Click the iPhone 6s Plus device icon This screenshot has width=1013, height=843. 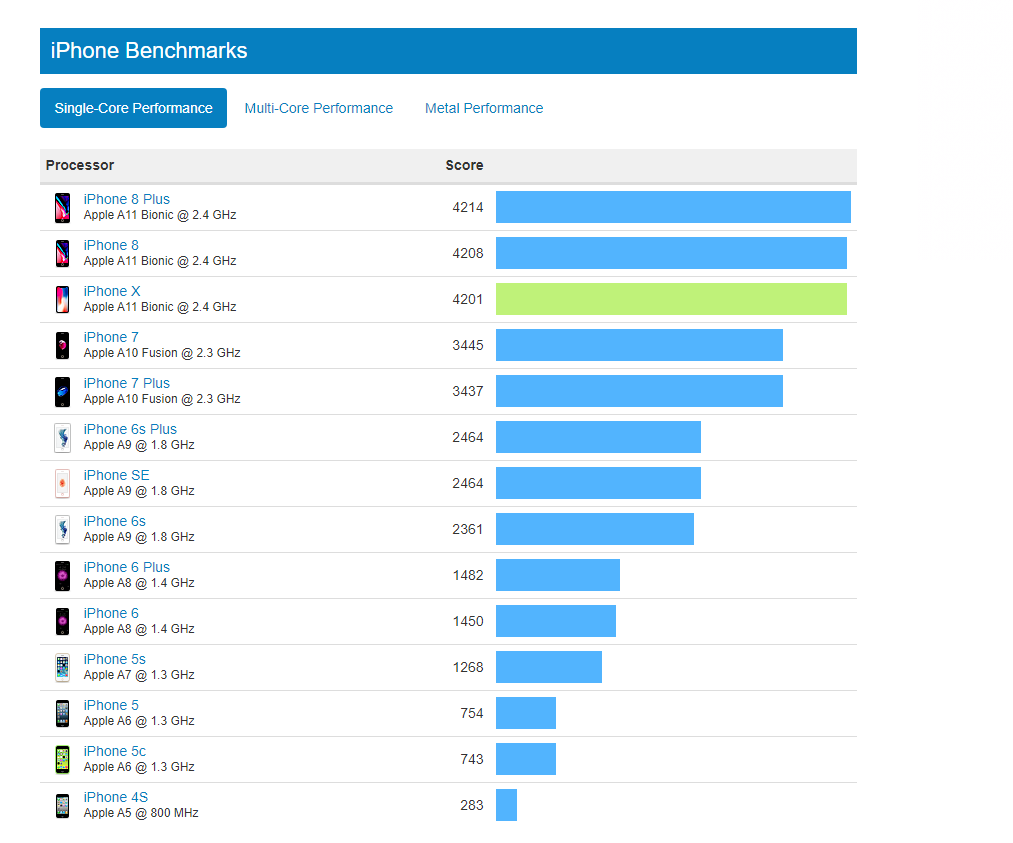point(63,437)
